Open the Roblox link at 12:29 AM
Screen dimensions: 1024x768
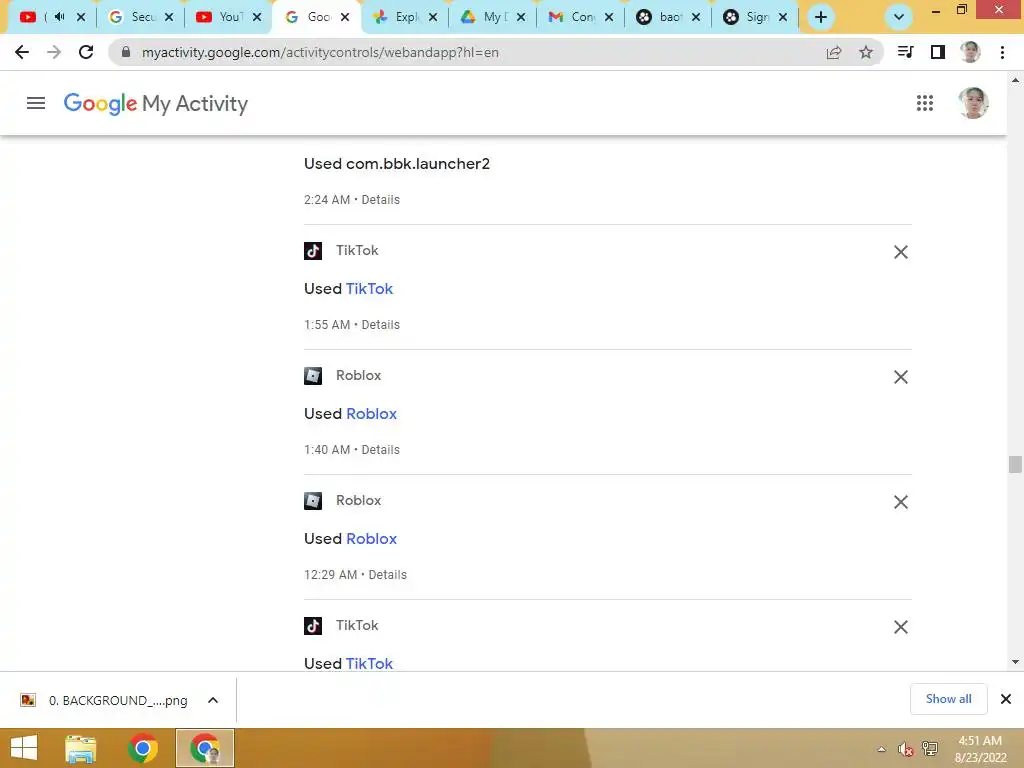pyautogui.click(x=372, y=539)
